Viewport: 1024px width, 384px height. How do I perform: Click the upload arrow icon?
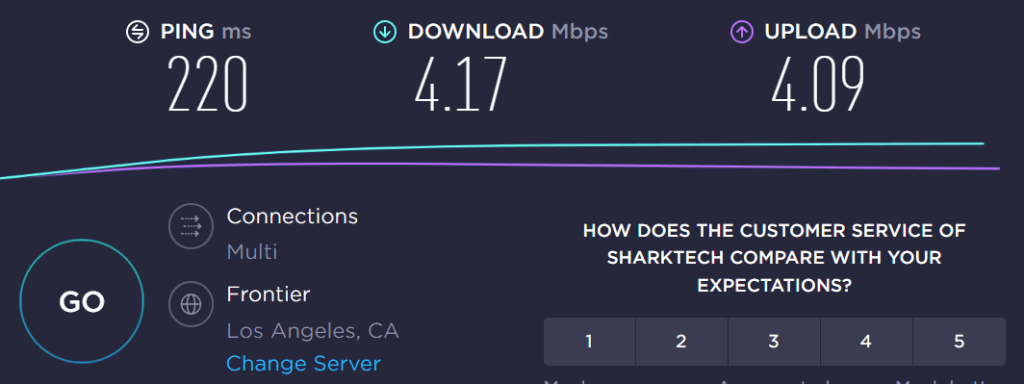(x=741, y=32)
